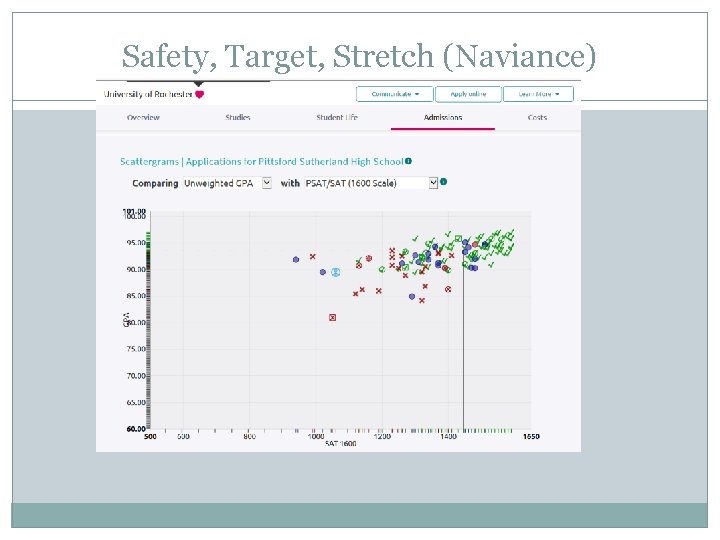Select the Admissions tab
The width and height of the screenshot is (720, 540).
pyautogui.click(x=443, y=118)
